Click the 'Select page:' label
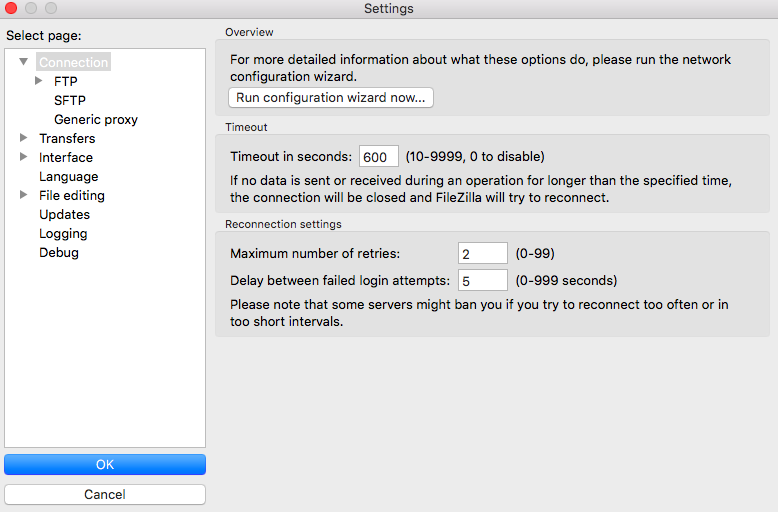 tap(44, 36)
